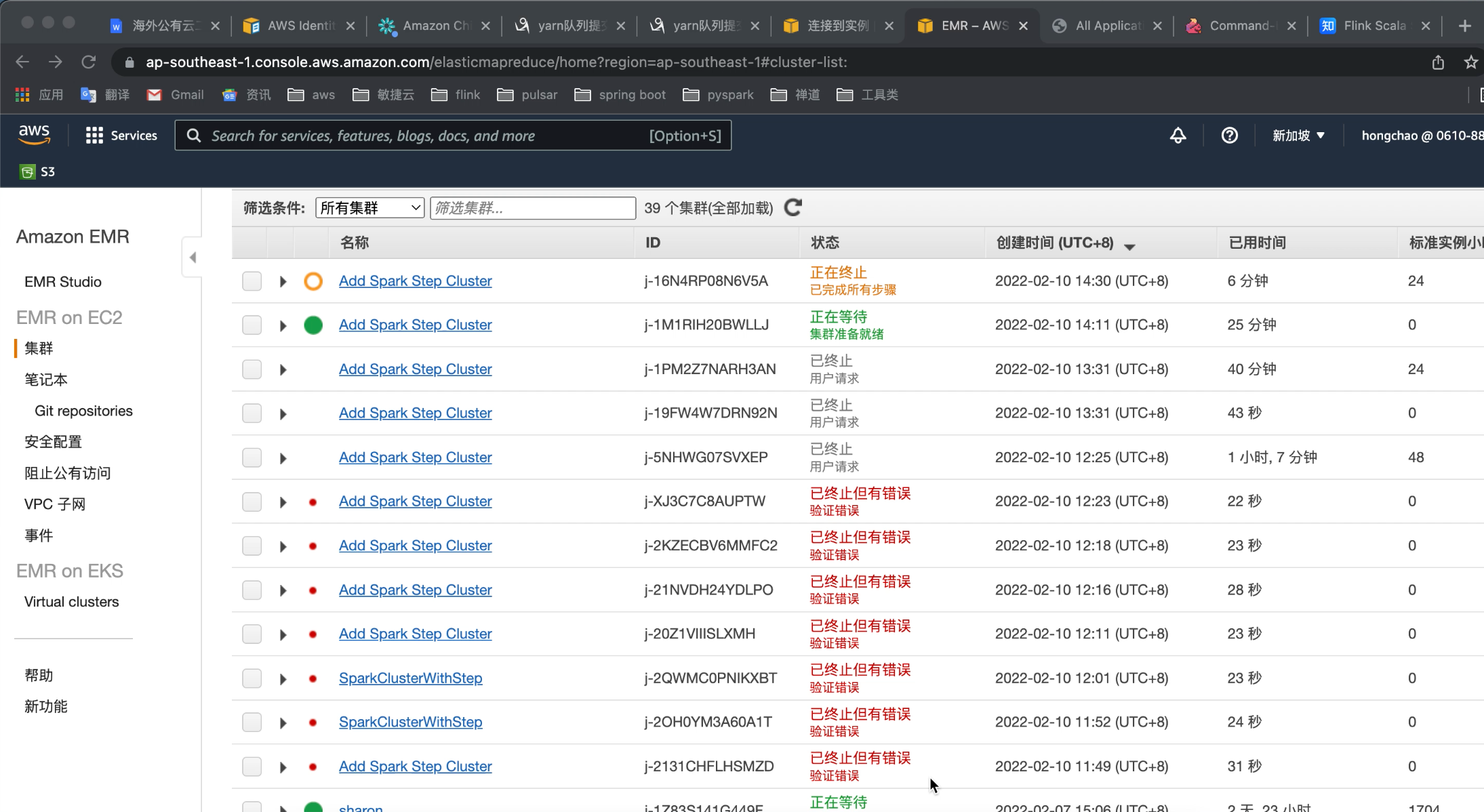Expand row of cluster j-5NHWG07SVXEP

coord(283,458)
